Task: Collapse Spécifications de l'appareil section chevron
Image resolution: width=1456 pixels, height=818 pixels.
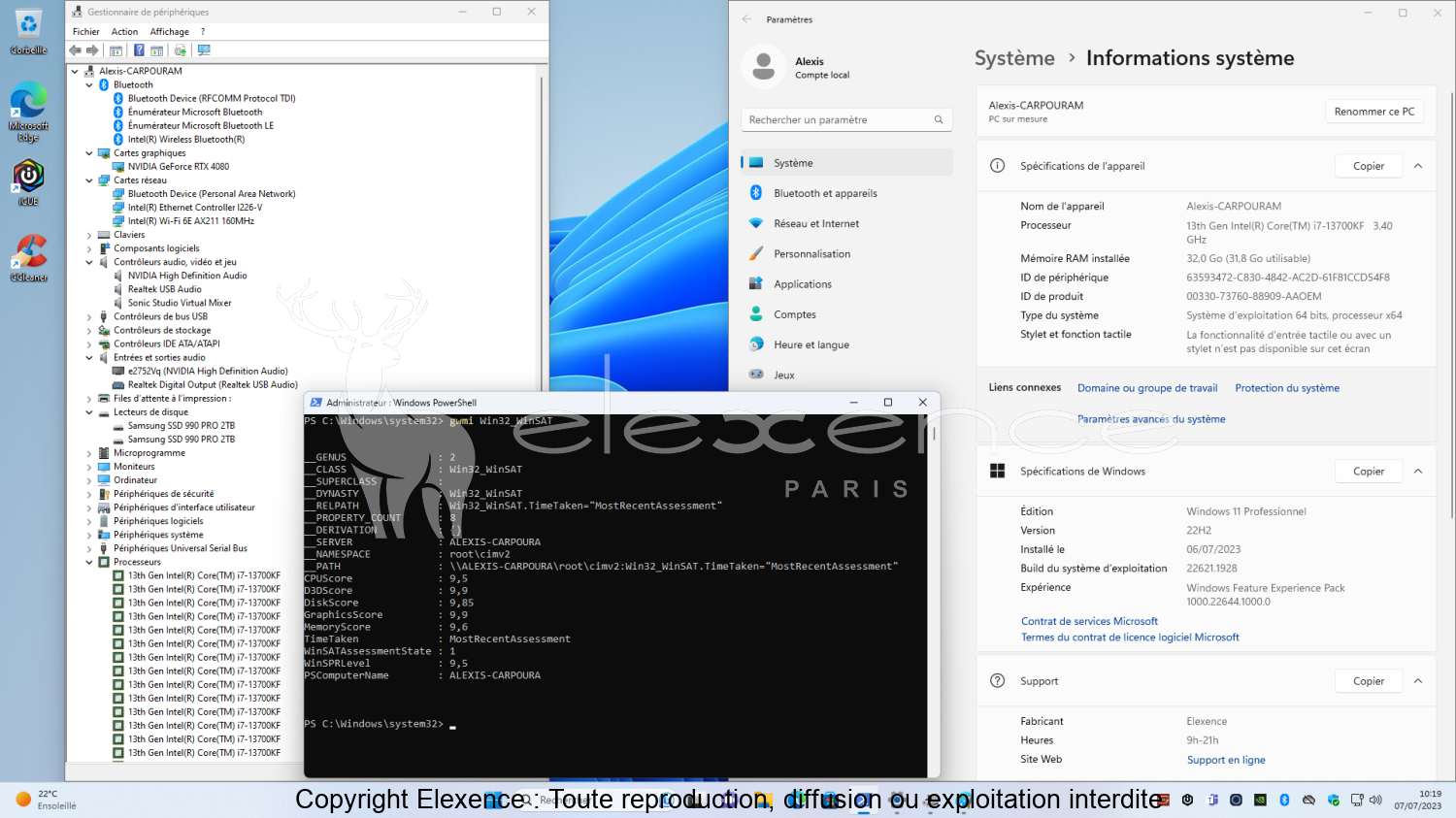Action: pyautogui.click(x=1418, y=166)
